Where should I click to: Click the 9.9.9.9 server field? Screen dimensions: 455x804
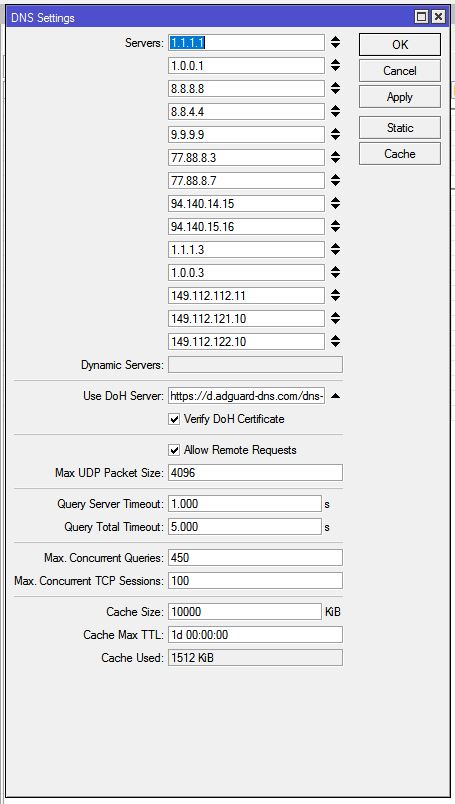tap(246, 134)
